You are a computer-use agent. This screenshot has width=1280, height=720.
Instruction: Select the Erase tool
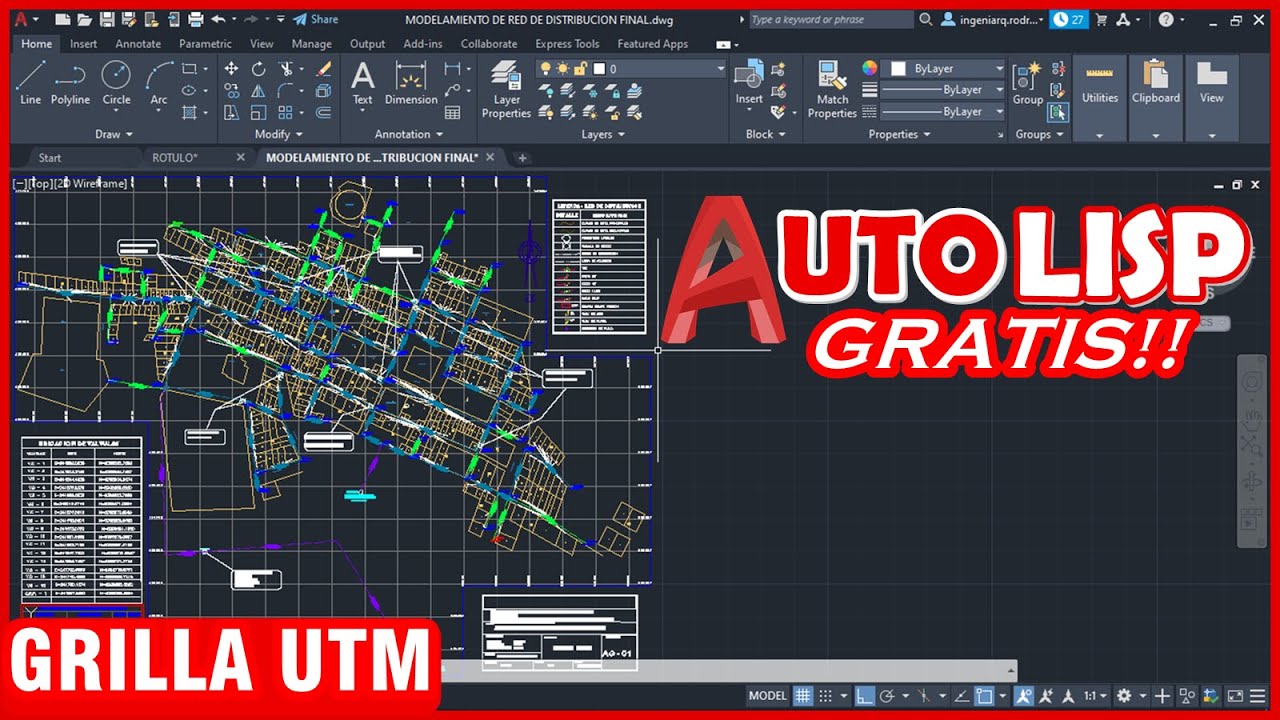[323, 69]
